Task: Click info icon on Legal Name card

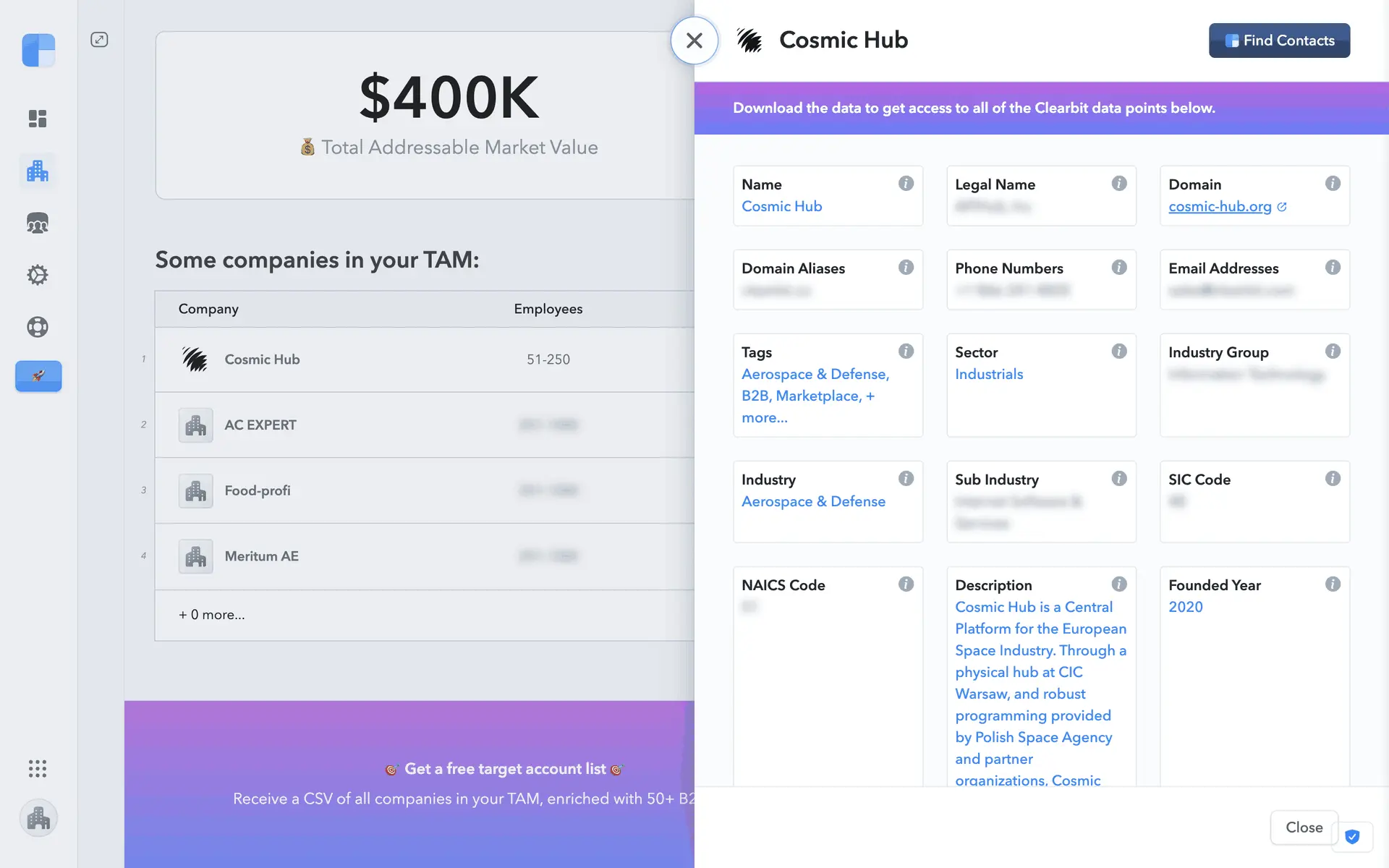Action: point(1118,184)
